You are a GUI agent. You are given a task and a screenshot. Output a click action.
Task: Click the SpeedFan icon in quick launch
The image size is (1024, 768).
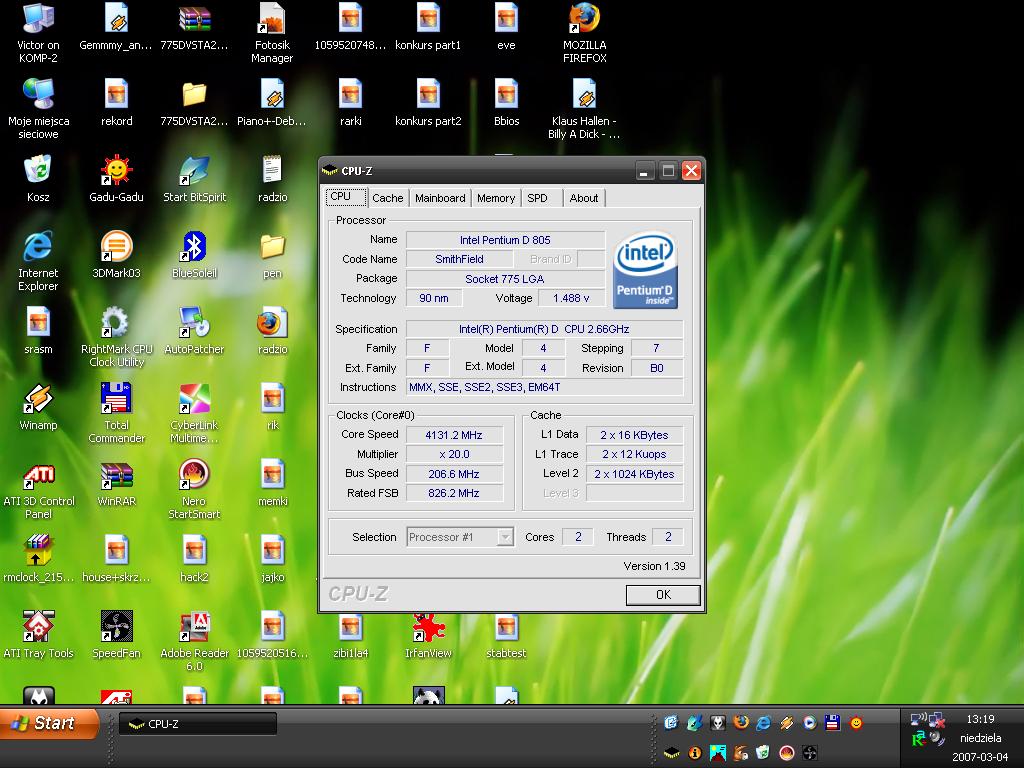(810, 753)
